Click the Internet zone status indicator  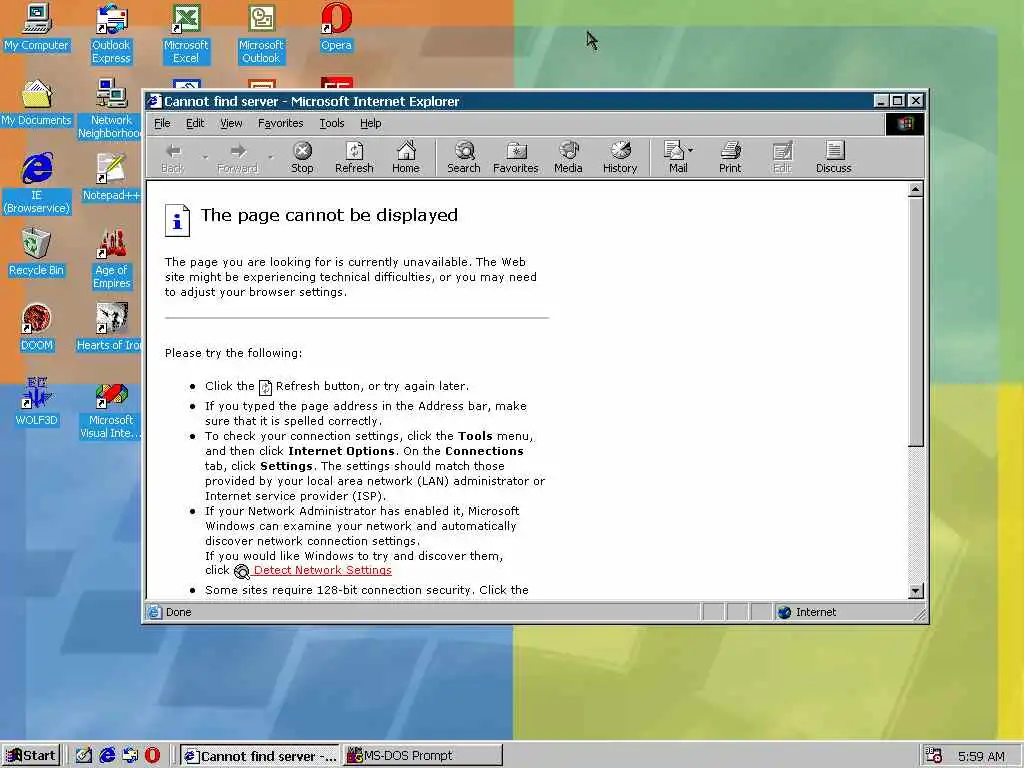point(807,612)
